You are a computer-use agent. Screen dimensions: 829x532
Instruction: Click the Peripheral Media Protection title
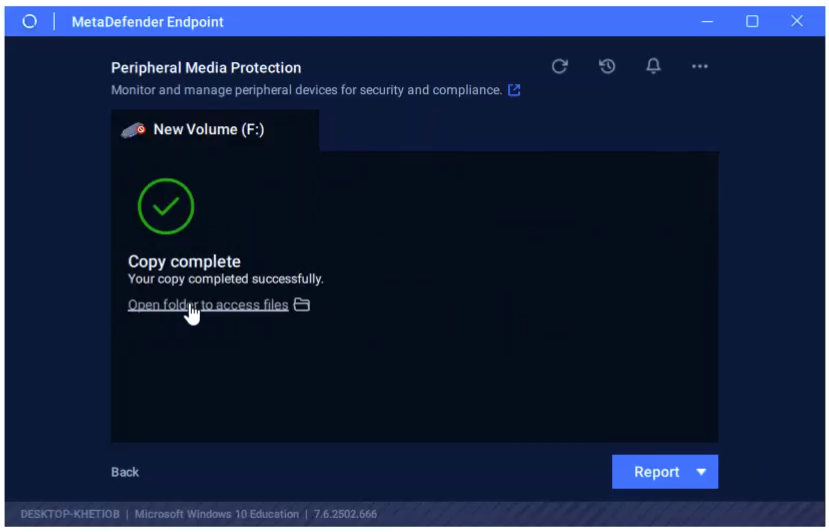[206, 68]
